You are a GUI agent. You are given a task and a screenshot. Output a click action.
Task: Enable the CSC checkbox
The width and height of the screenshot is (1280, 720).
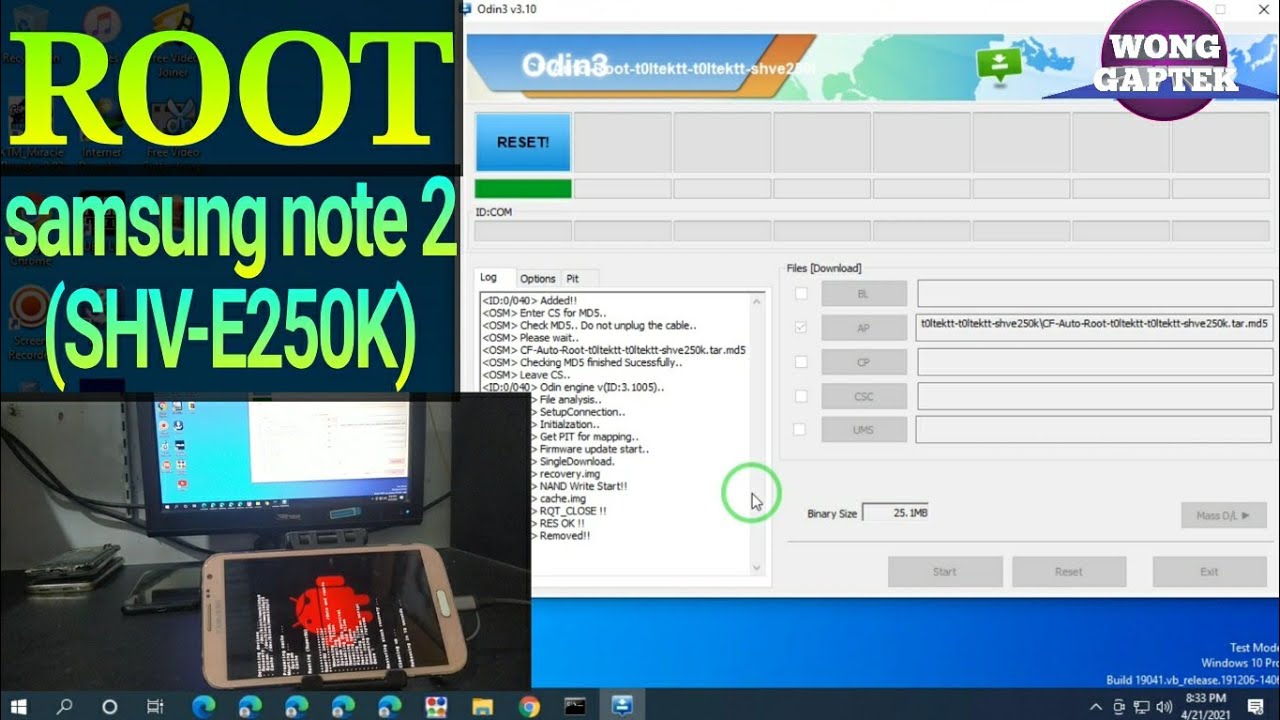tap(800, 396)
